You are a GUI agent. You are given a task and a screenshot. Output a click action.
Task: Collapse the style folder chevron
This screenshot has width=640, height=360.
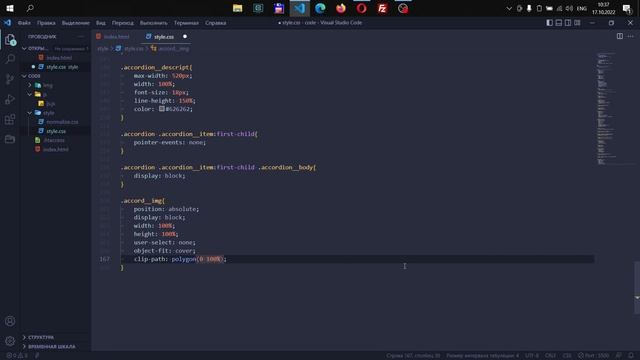[x=30, y=113]
